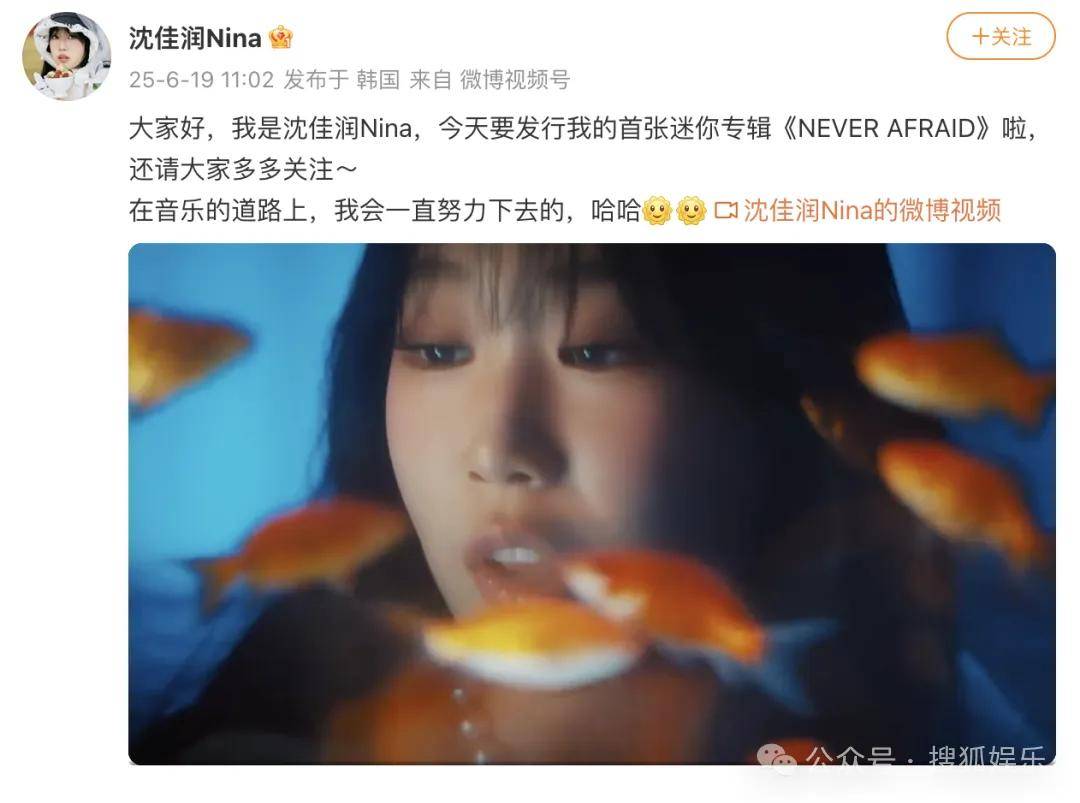1080x803 pixels.
Task: Click the WeChat logo in the watermark
Action: [x=776, y=758]
